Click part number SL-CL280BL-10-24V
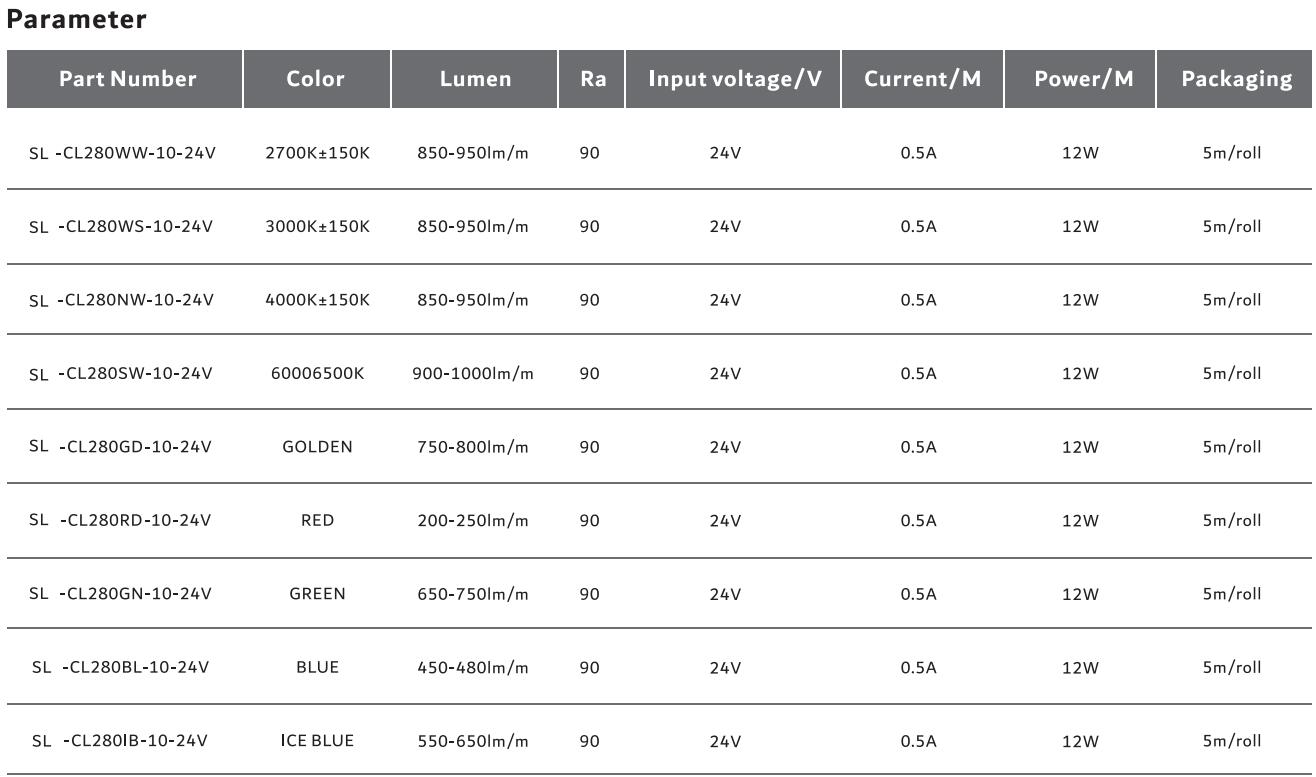The height and width of the screenshot is (777, 1316). pyautogui.click(x=122, y=667)
